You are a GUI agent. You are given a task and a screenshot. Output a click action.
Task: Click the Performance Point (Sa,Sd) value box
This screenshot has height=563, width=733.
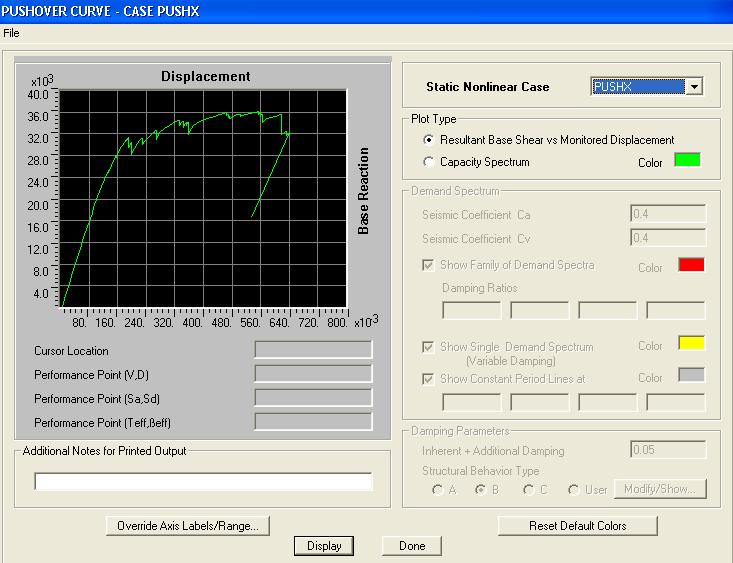click(313, 397)
